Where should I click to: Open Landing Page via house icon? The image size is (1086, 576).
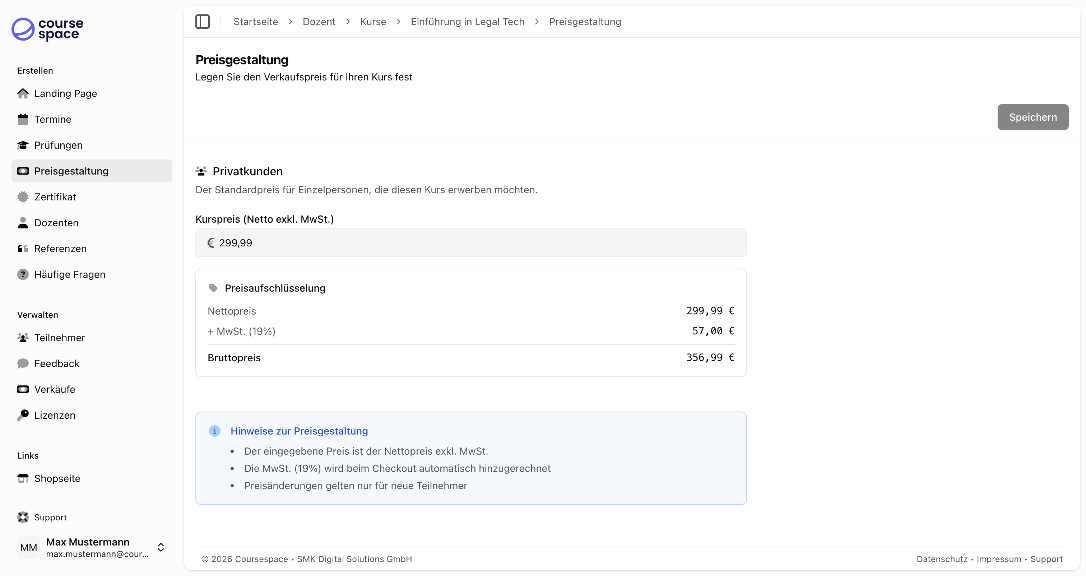tap(23, 94)
